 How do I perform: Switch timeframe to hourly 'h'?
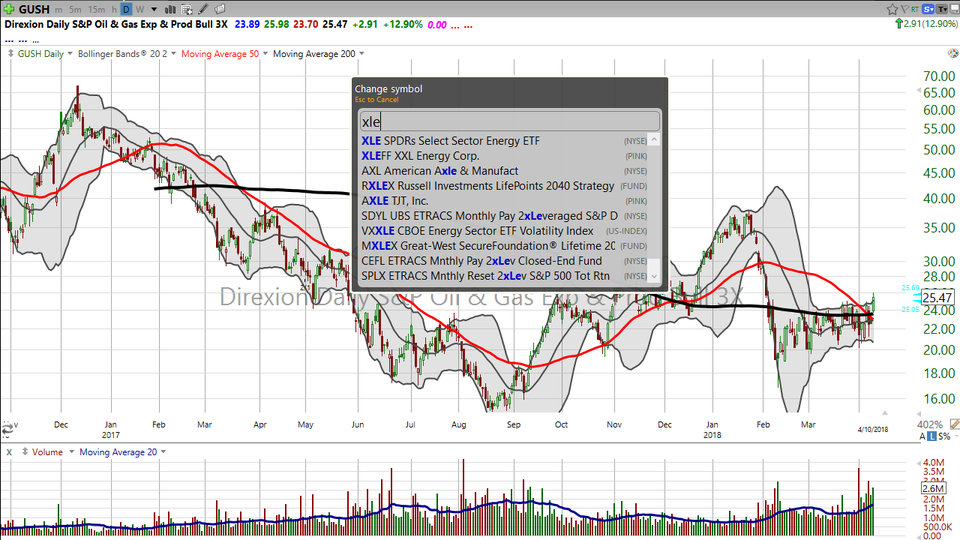coord(114,9)
